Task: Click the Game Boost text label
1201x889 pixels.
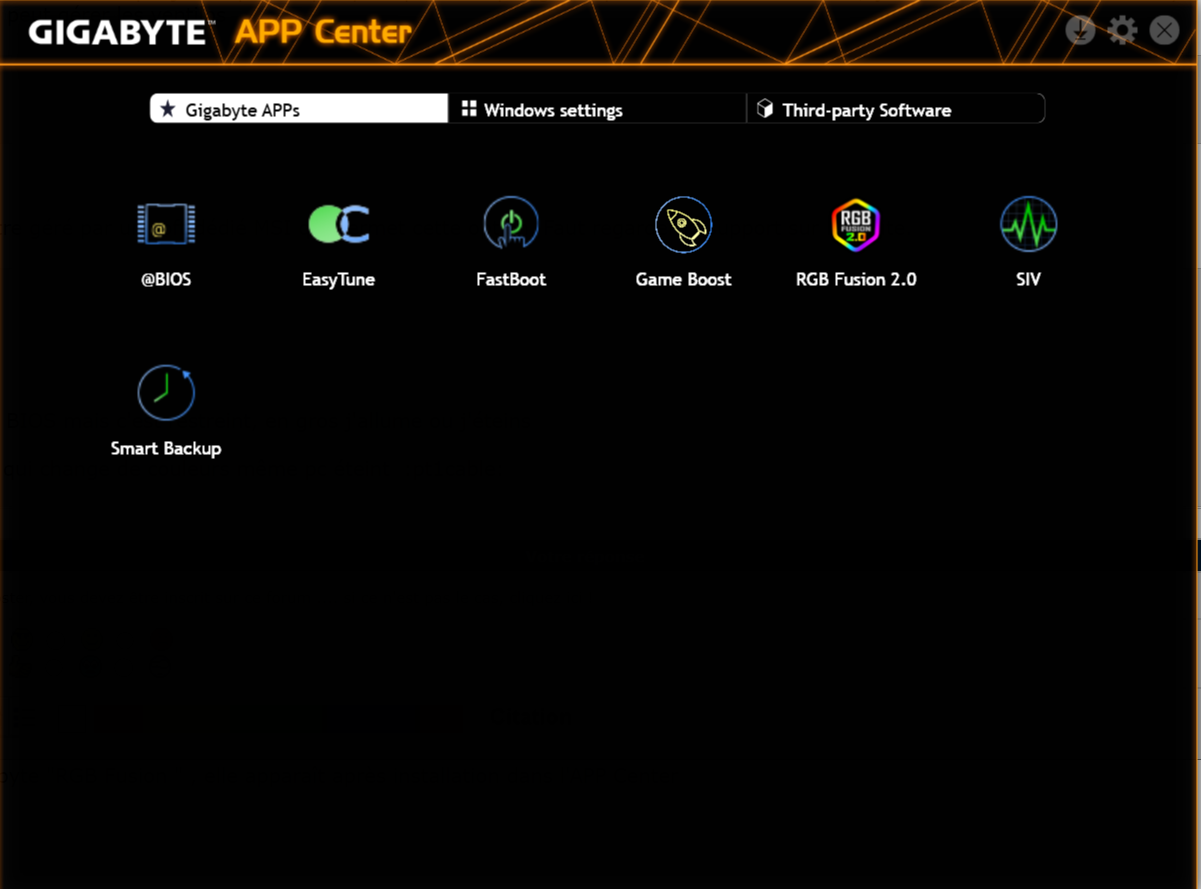Action: (684, 280)
